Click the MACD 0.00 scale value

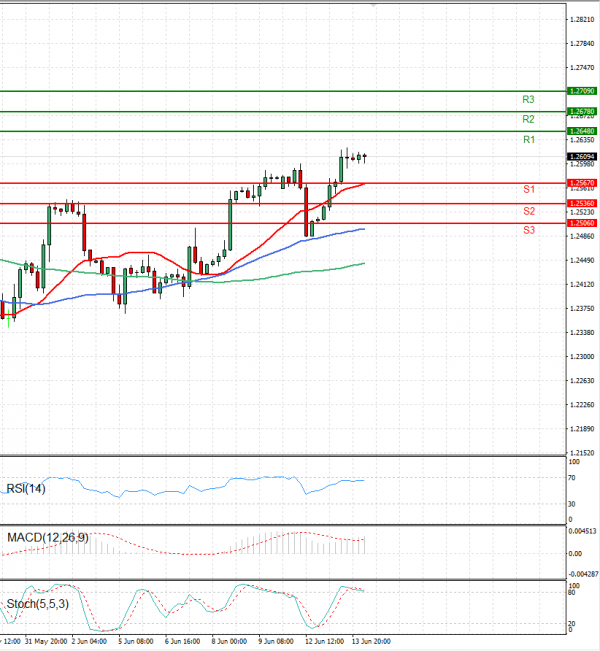coord(576,554)
